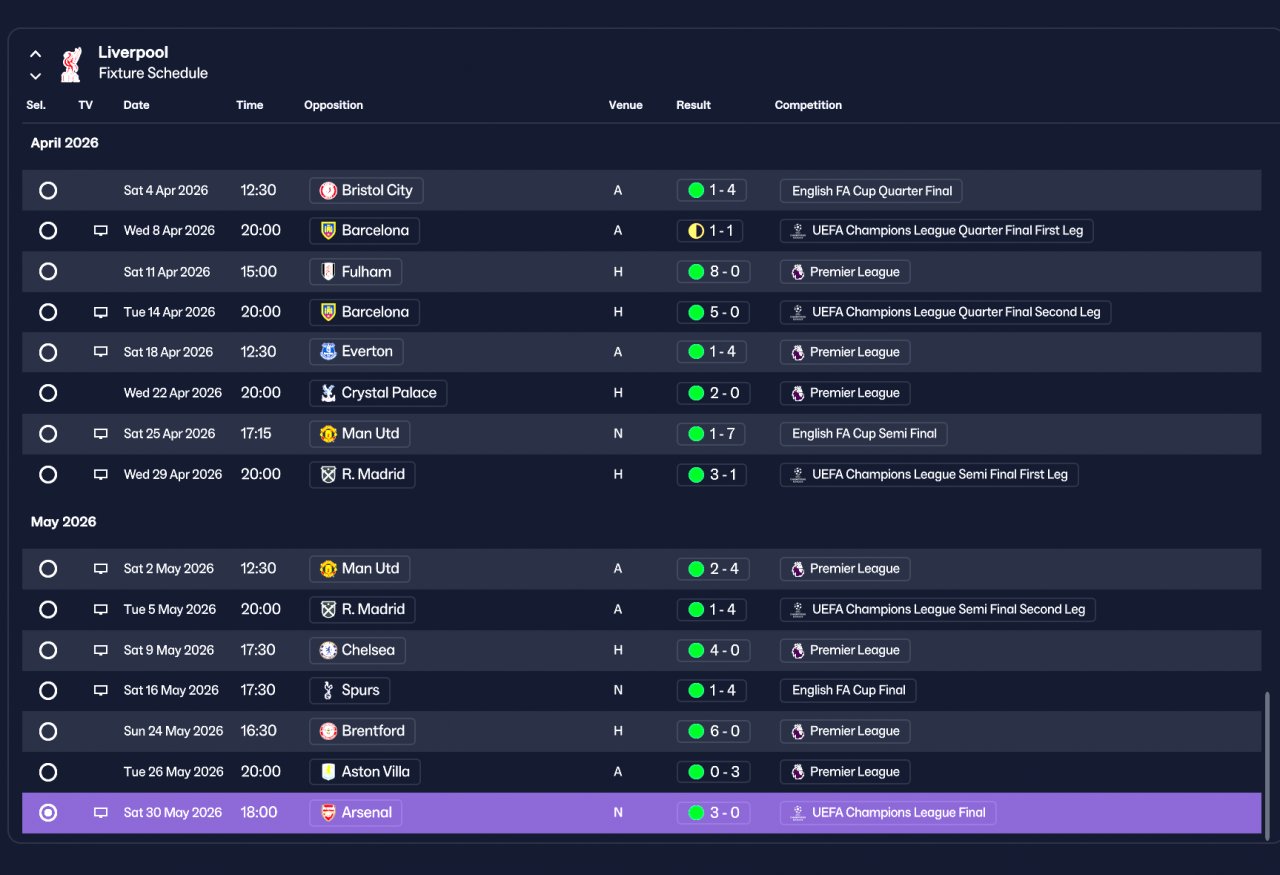Select the Chelsea fixture radio button
Viewport: 1280px width, 875px height.
pyautogui.click(x=48, y=650)
